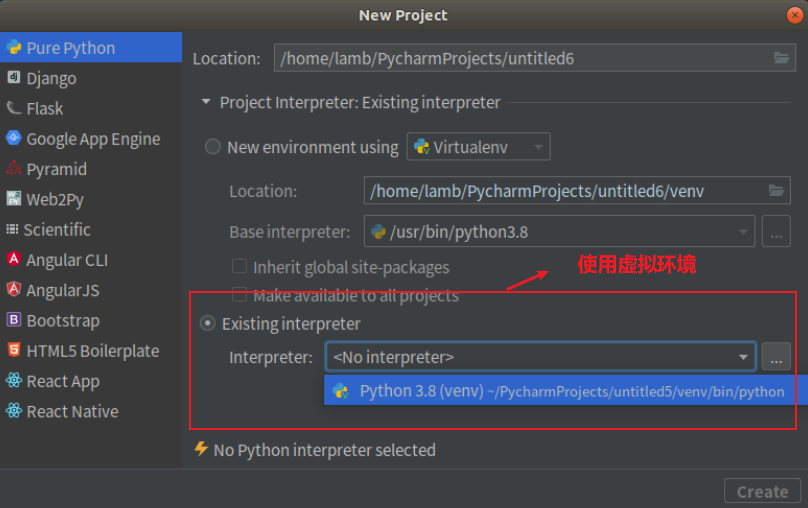This screenshot has height=508, width=808.
Task: Click the Pure Python icon in sidebar
Action: 14,47
